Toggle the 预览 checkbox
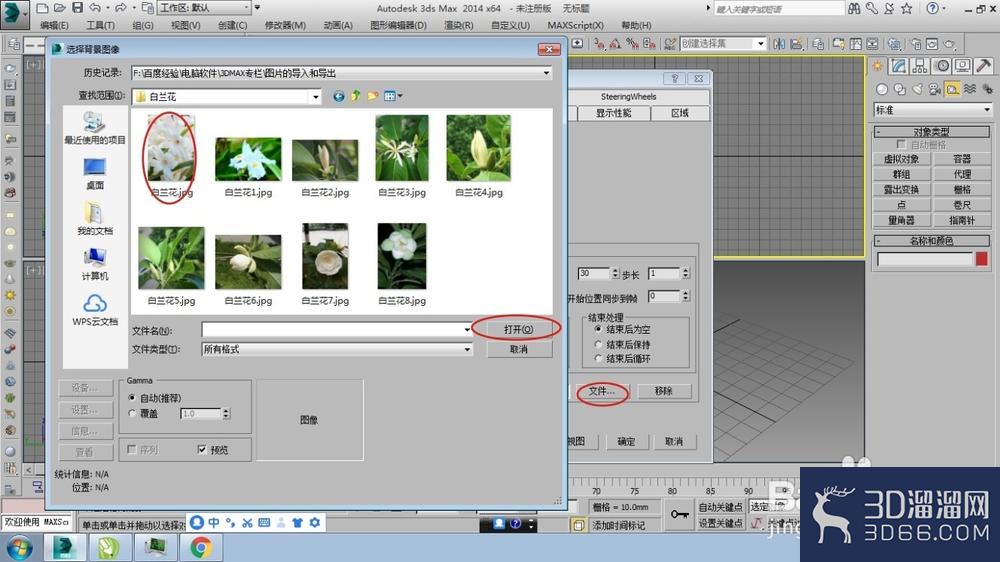The image size is (1000, 562). point(202,450)
